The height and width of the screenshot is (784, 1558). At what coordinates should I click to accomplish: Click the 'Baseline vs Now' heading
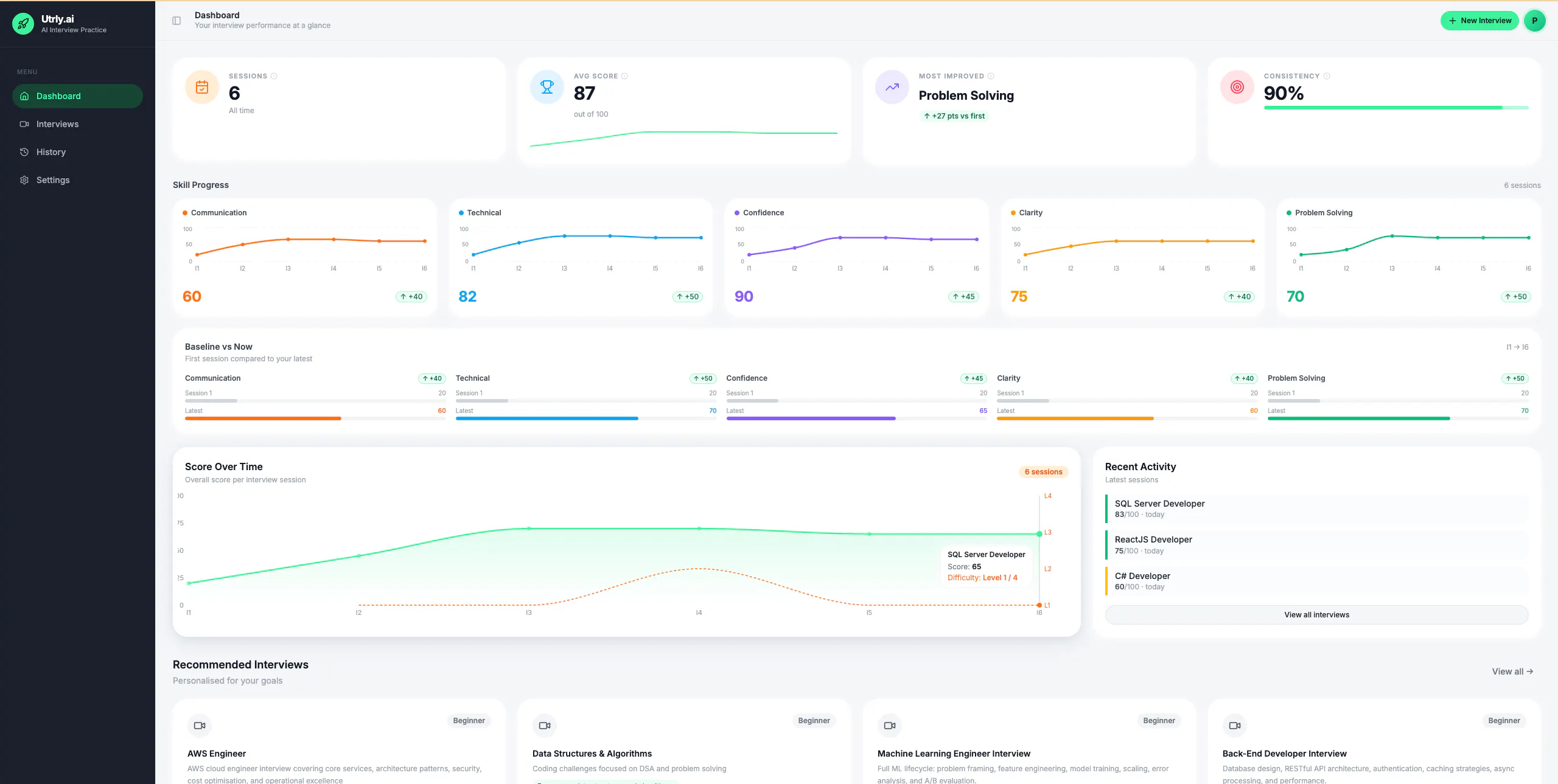pos(218,347)
